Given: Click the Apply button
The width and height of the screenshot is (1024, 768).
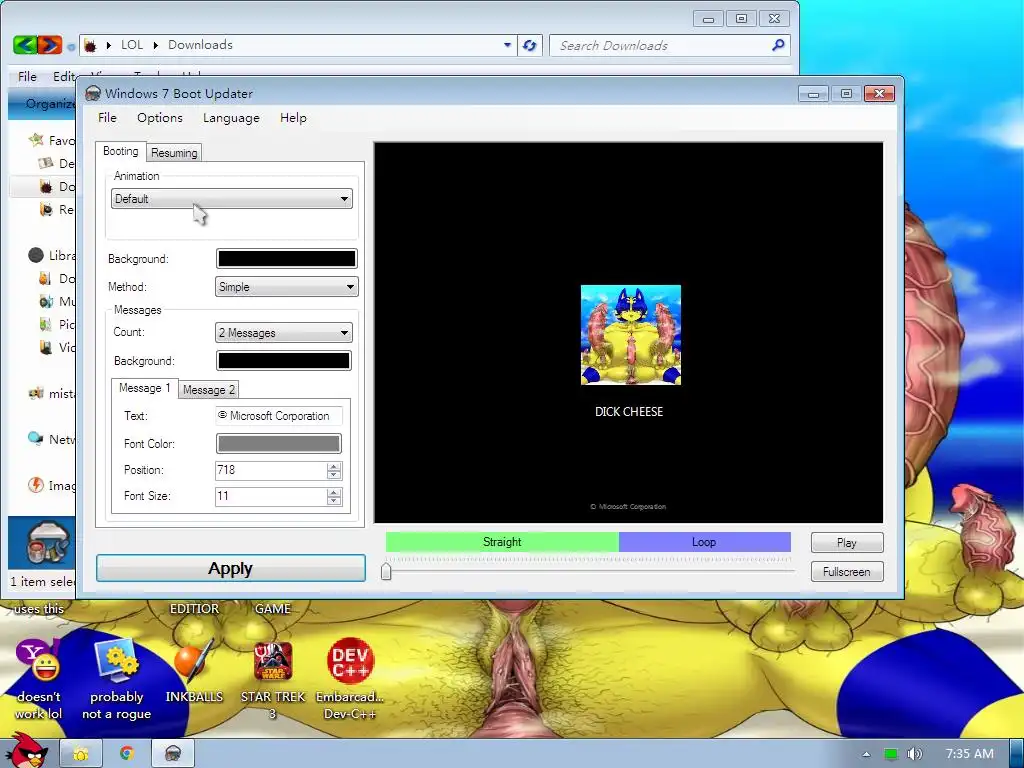Looking at the screenshot, I should (231, 568).
